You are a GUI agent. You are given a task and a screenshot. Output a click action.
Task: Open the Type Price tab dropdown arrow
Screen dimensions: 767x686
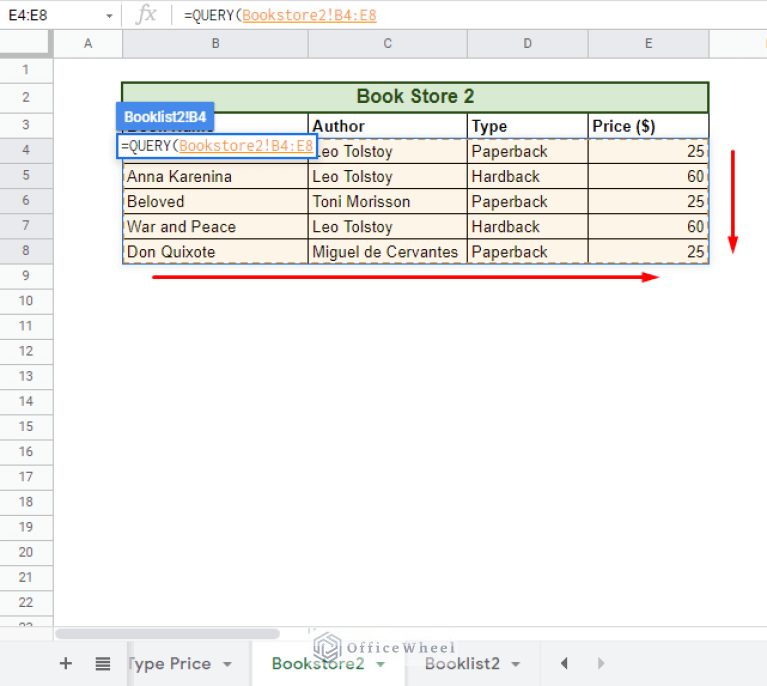pos(227,664)
